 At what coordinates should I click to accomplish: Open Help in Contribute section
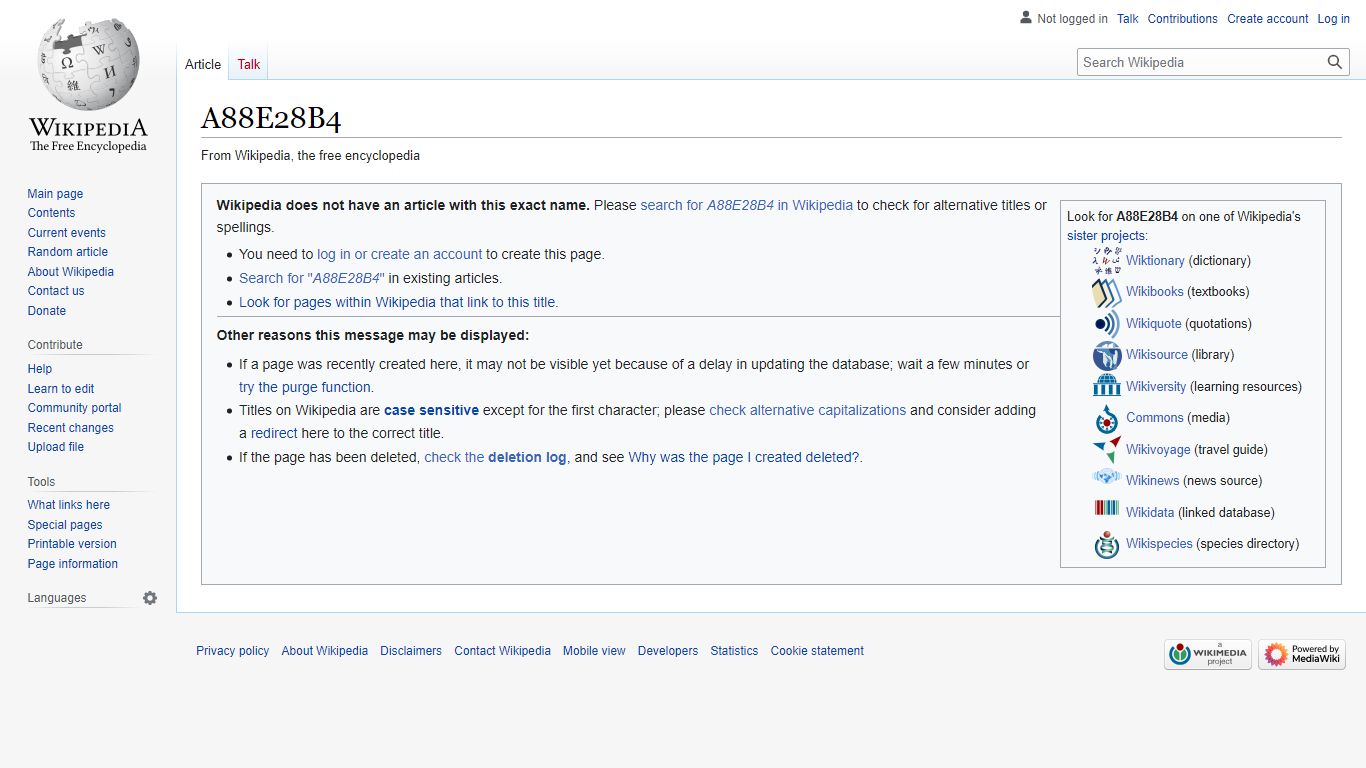click(x=40, y=369)
